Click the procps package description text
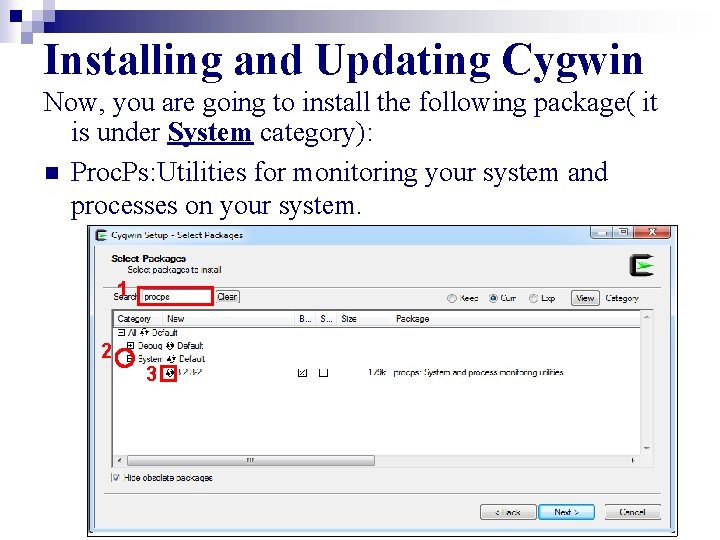The height and width of the screenshot is (540, 720). pyautogui.click(x=478, y=372)
